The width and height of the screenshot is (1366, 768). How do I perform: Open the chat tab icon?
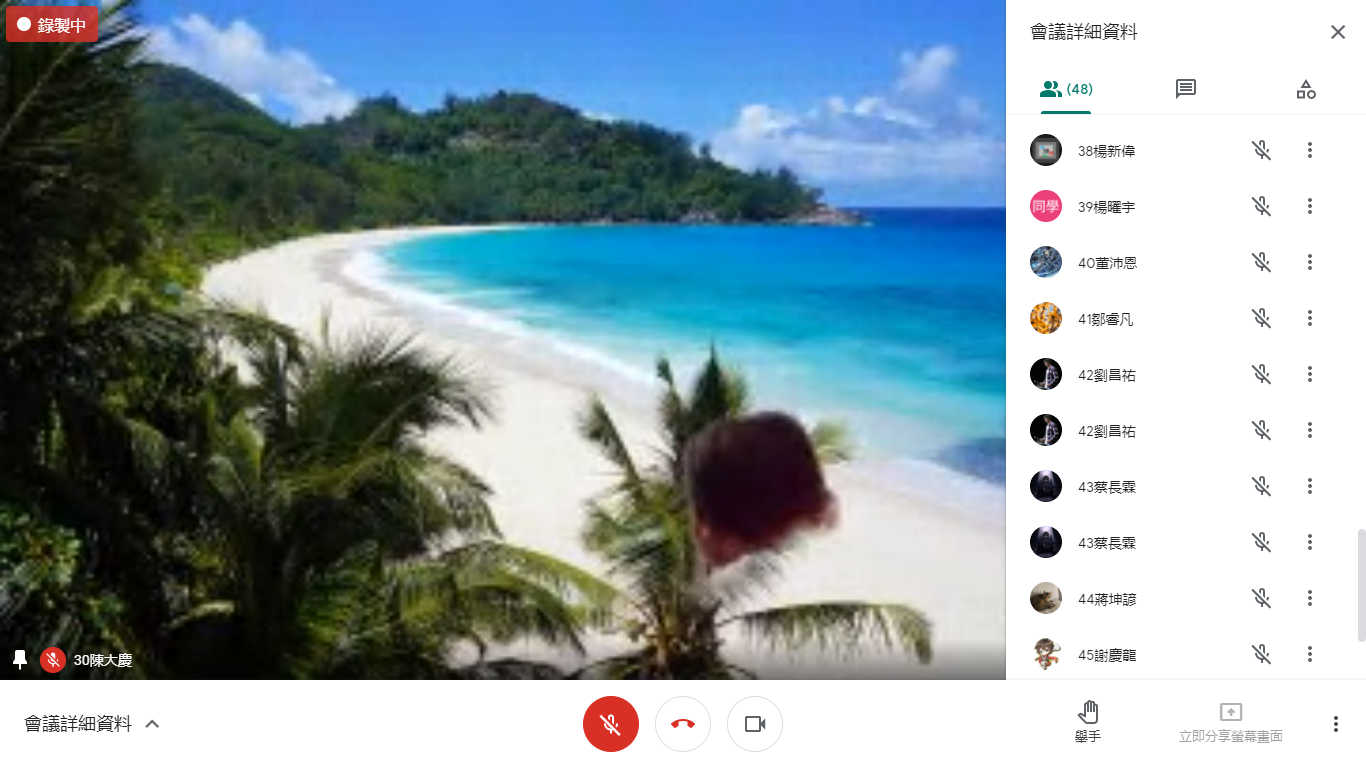(1185, 89)
